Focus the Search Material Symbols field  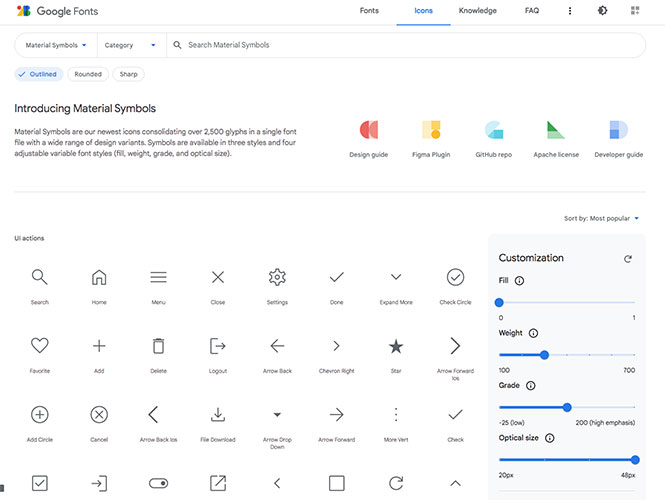click(406, 45)
